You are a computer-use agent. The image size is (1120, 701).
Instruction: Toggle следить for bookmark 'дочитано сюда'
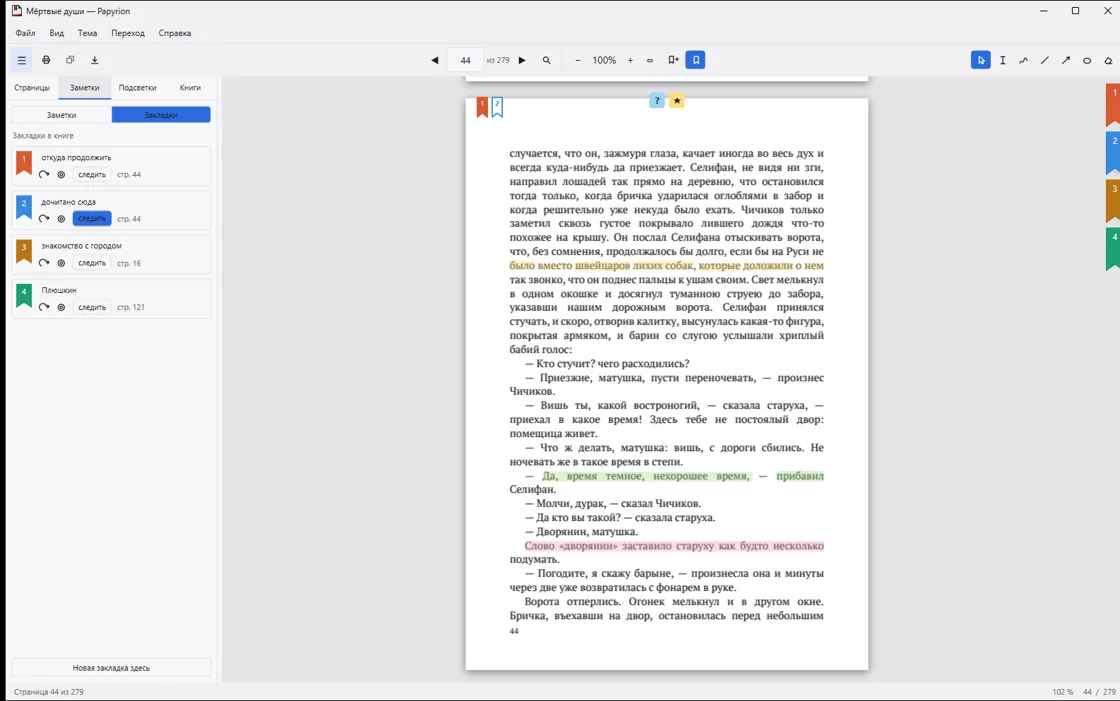point(91,219)
